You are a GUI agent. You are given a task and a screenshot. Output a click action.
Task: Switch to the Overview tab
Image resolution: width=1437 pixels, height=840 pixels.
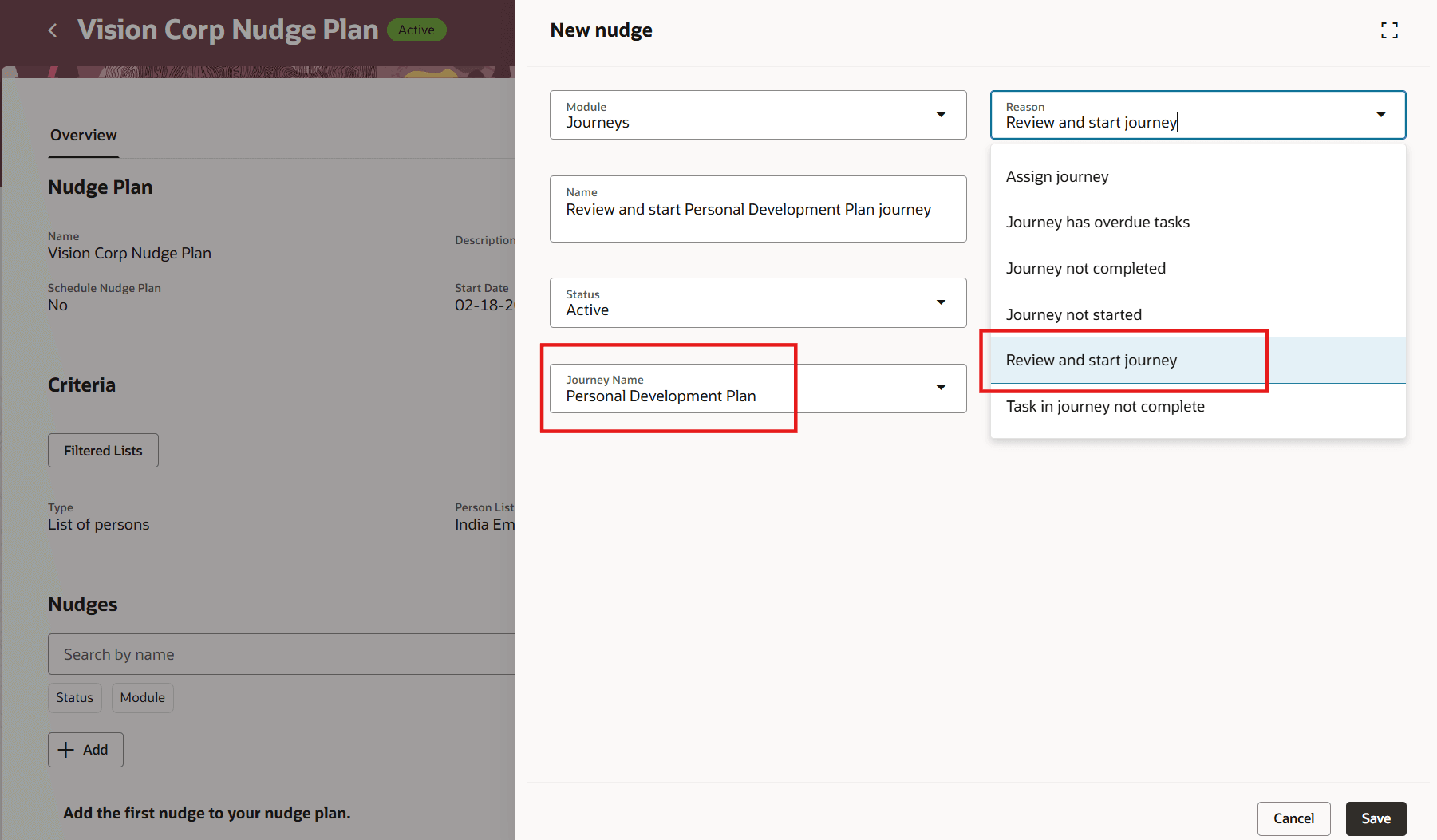[83, 135]
